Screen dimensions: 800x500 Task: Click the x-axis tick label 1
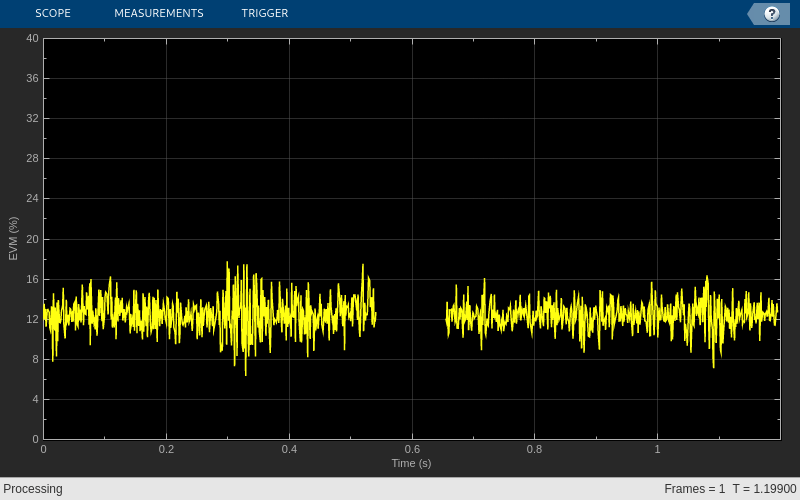pyautogui.click(x=657, y=449)
